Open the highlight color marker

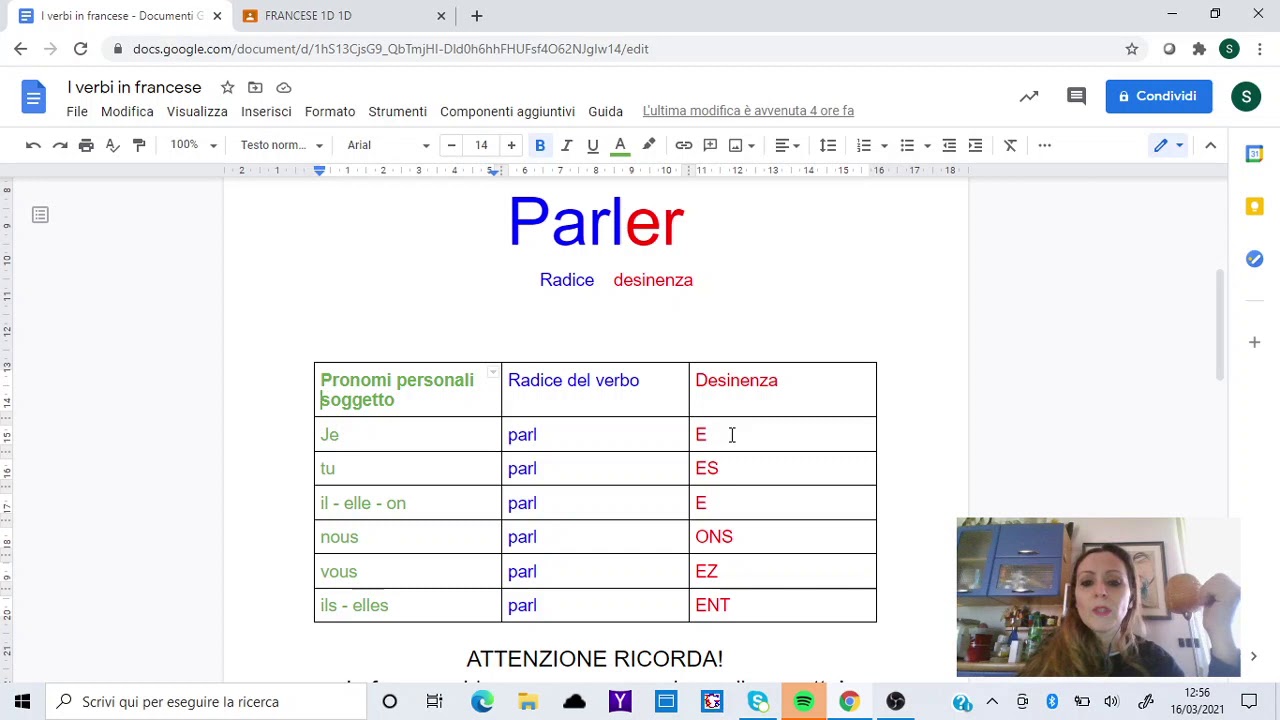pyautogui.click(x=649, y=145)
